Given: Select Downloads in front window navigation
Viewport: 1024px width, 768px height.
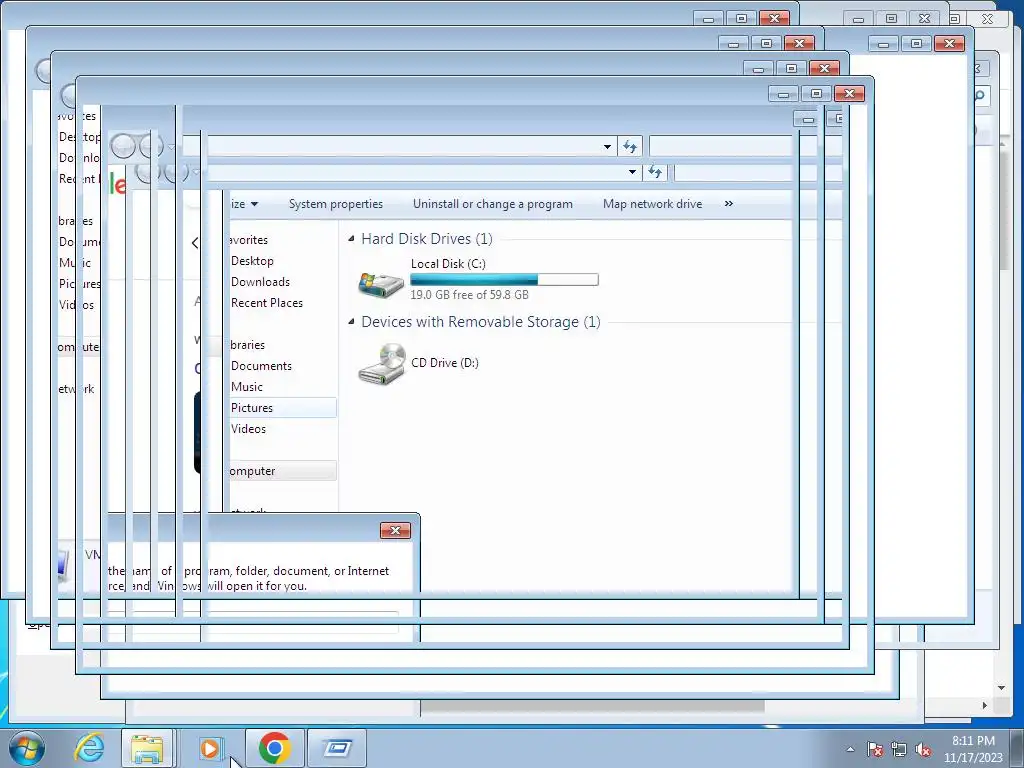Looking at the screenshot, I should coord(260,282).
